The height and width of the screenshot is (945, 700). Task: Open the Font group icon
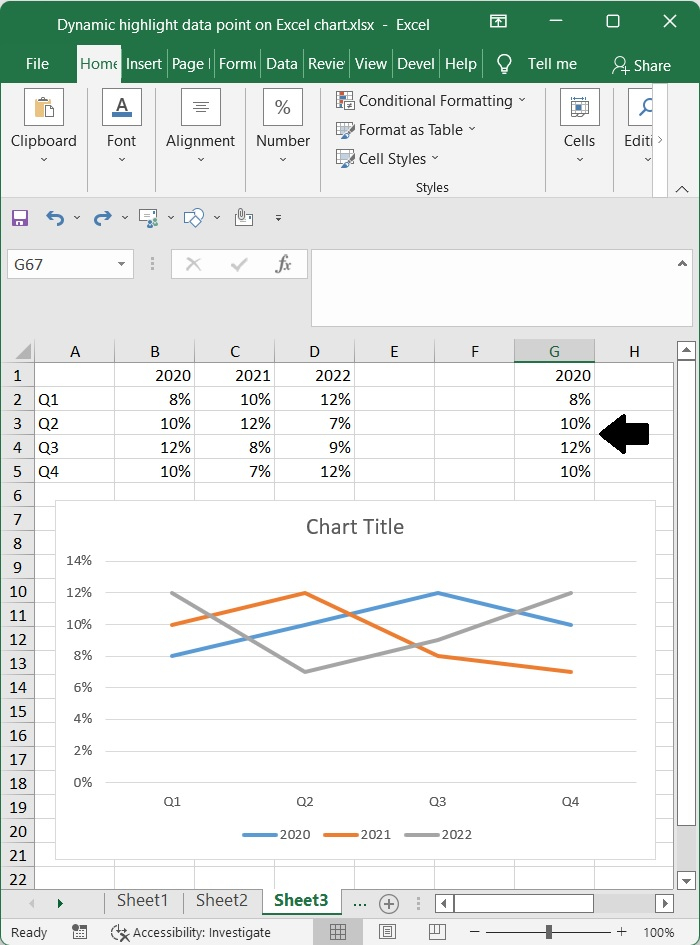coord(121,107)
